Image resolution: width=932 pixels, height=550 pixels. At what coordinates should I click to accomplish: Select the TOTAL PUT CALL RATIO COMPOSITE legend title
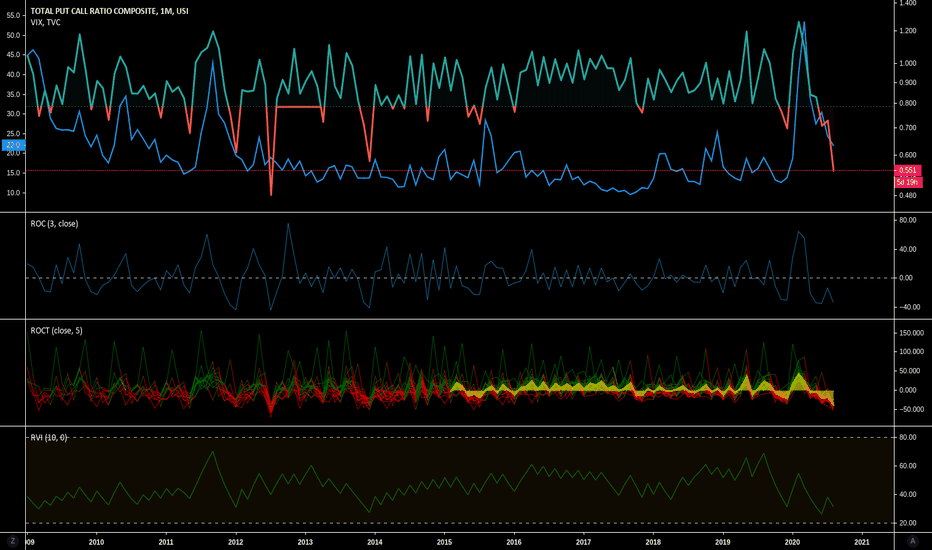click(109, 11)
